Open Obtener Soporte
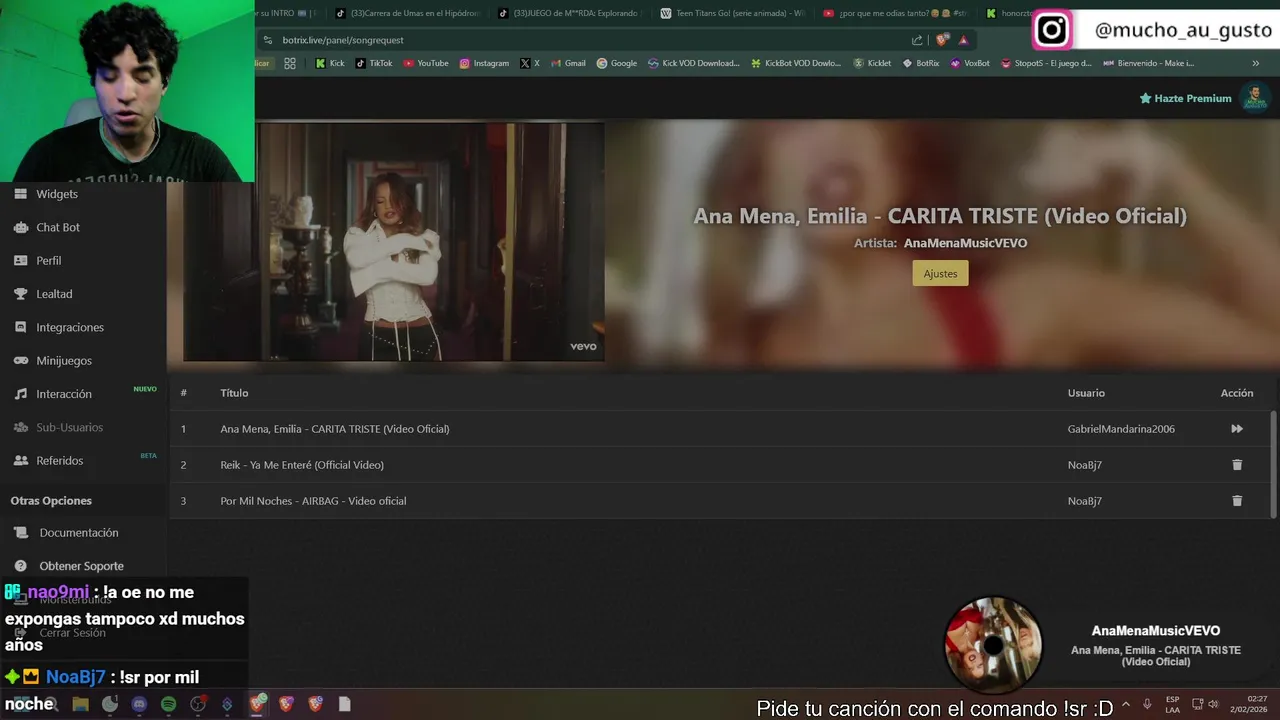 (x=82, y=566)
